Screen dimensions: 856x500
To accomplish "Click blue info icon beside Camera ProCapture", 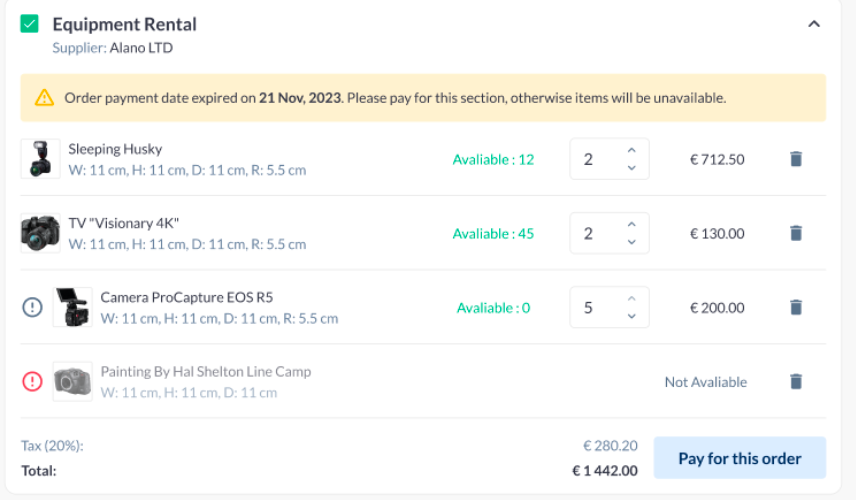I will [x=32, y=307].
